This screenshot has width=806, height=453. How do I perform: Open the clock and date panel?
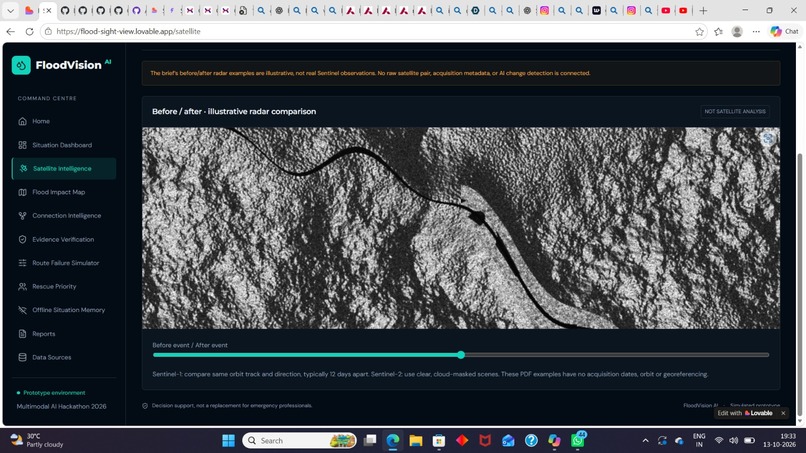(x=779, y=440)
